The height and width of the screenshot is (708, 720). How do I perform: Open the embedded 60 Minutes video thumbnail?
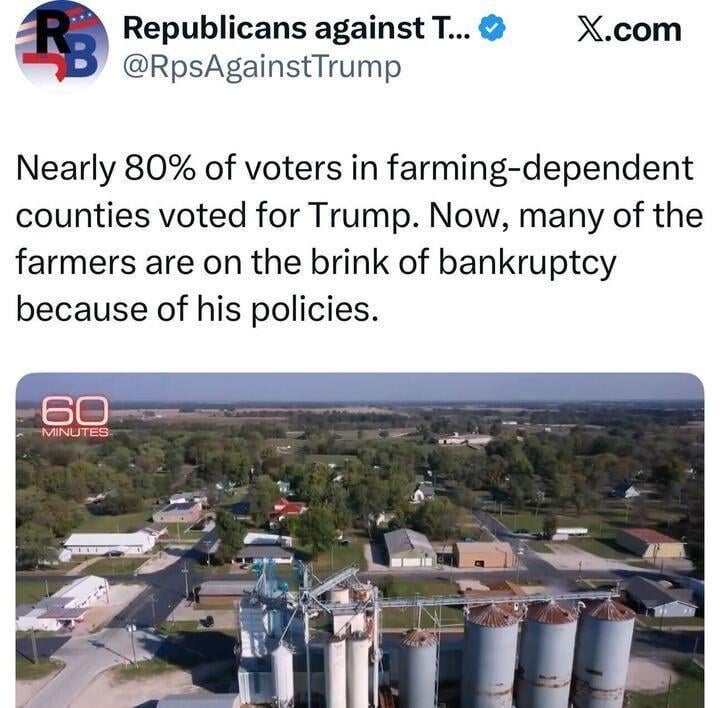pos(360,540)
